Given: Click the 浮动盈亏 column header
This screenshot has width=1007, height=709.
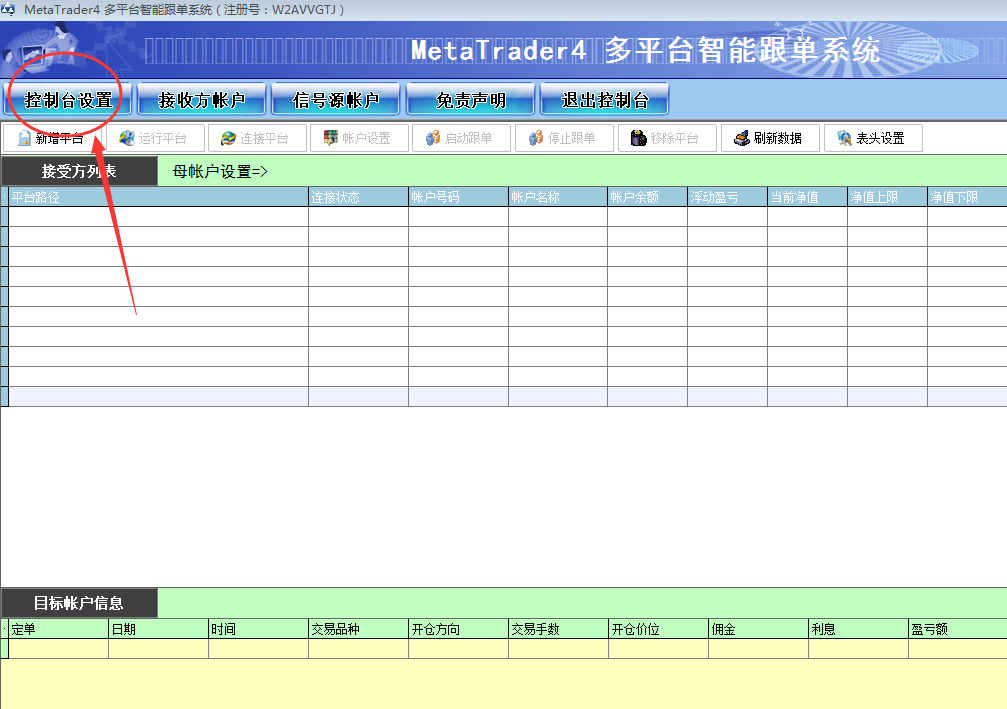Looking at the screenshot, I should [728, 197].
